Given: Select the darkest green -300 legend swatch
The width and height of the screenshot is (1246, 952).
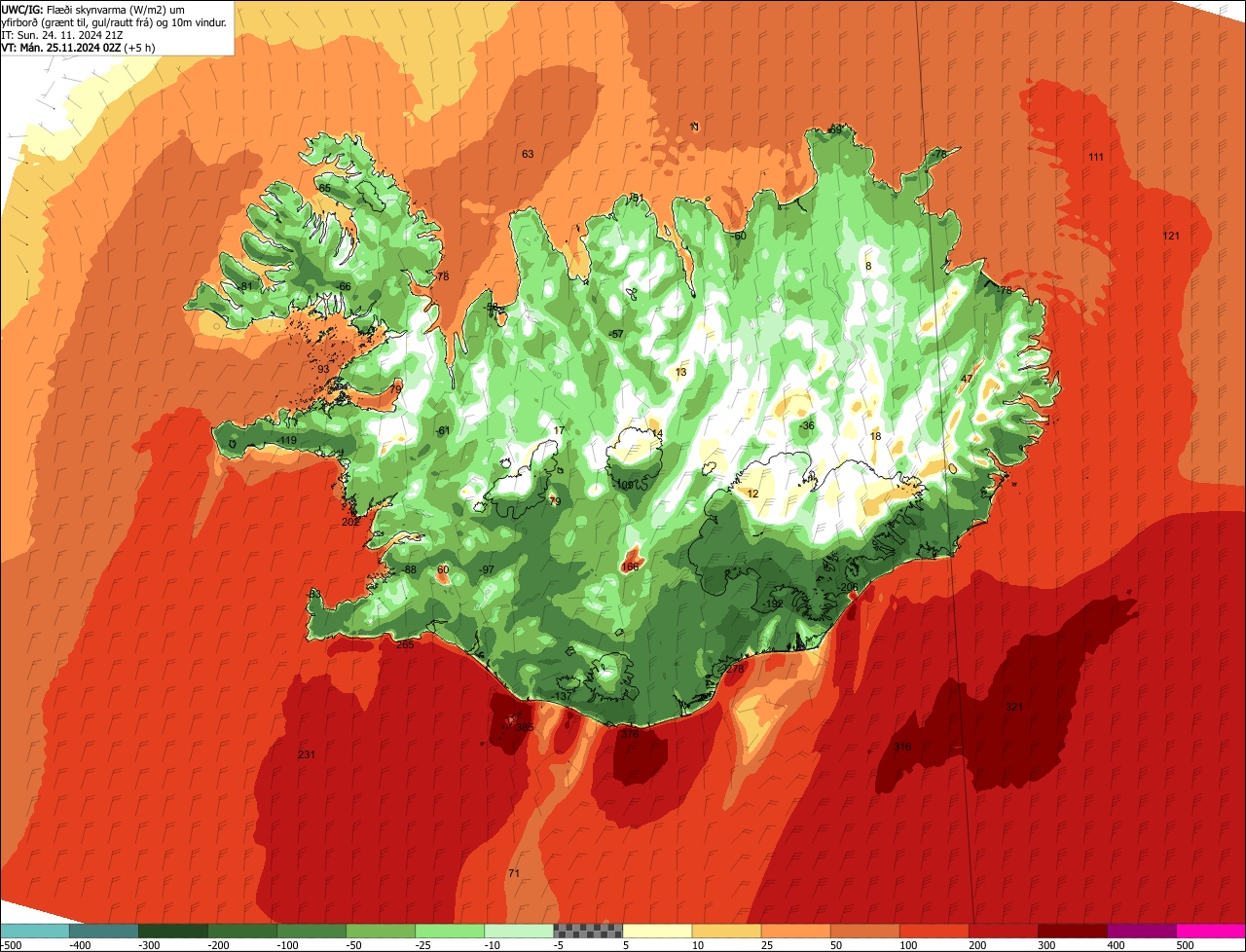Looking at the screenshot, I should coord(172,931).
